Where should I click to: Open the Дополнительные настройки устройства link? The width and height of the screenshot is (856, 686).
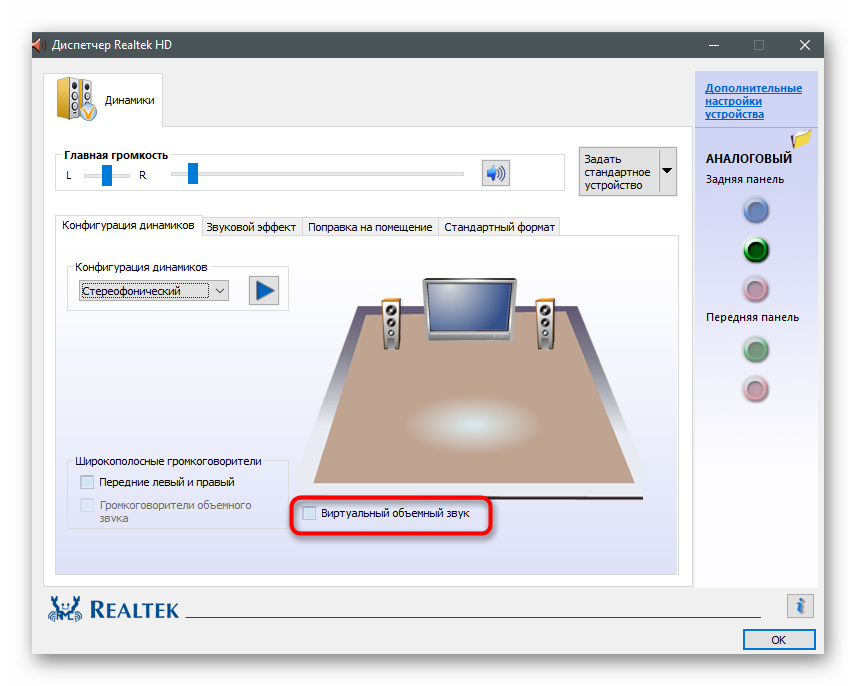tap(753, 101)
